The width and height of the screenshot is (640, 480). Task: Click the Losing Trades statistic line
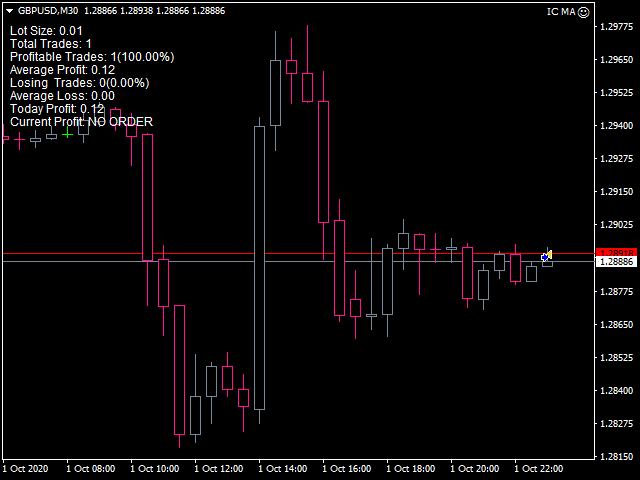click(x=79, y=83)
